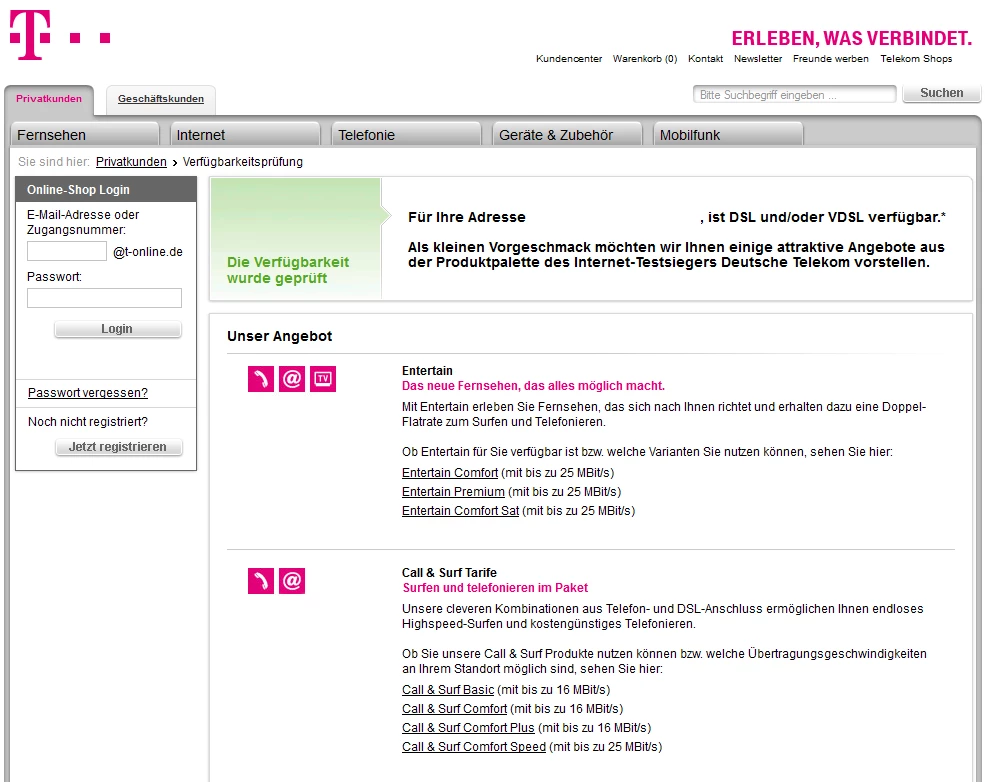Focus the Passwort input field
998x782 pixels.
coord(104,298)
